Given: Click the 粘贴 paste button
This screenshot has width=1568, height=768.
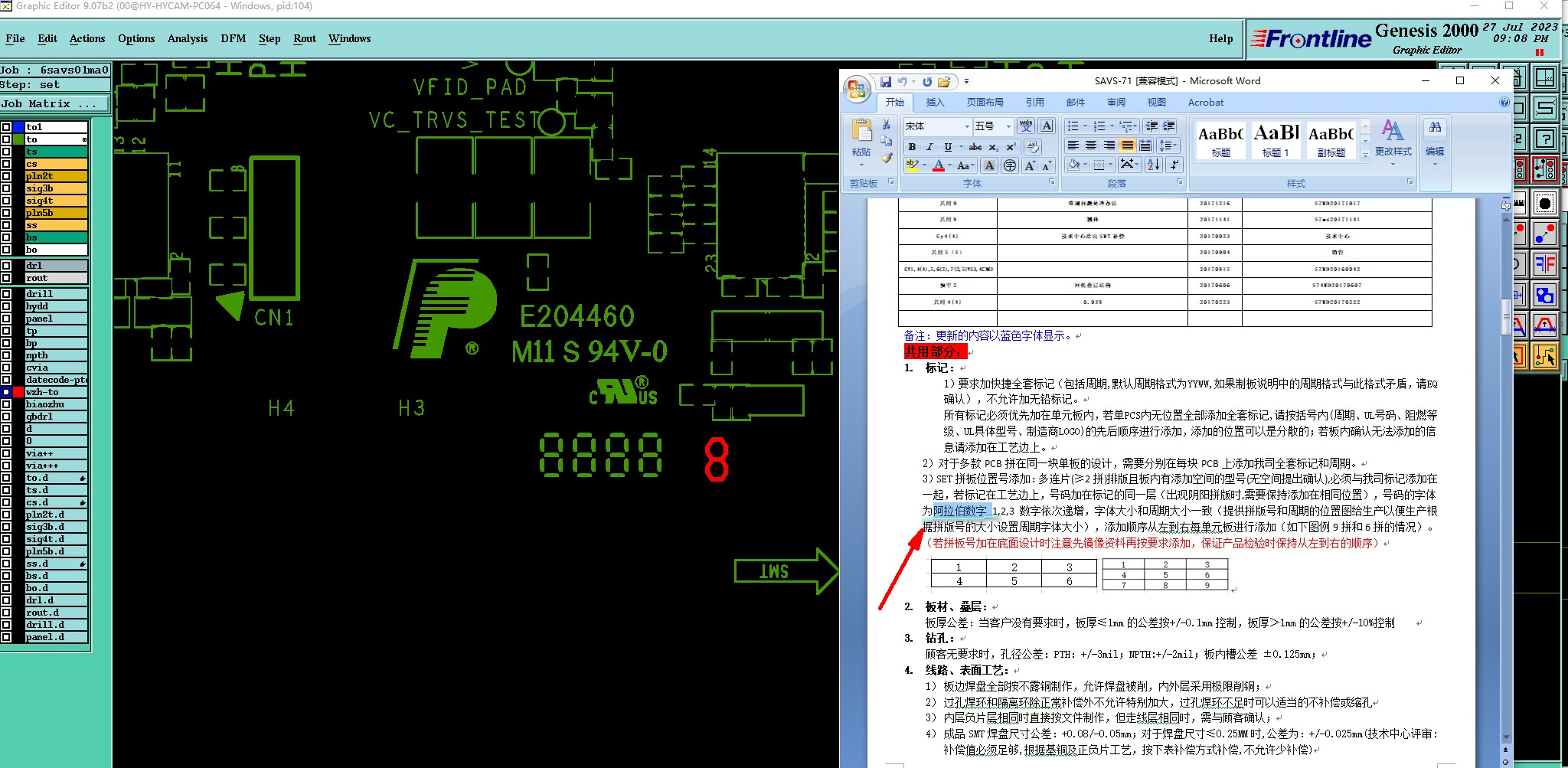Looking at the screenshot, I should click(x=861, y=142).
